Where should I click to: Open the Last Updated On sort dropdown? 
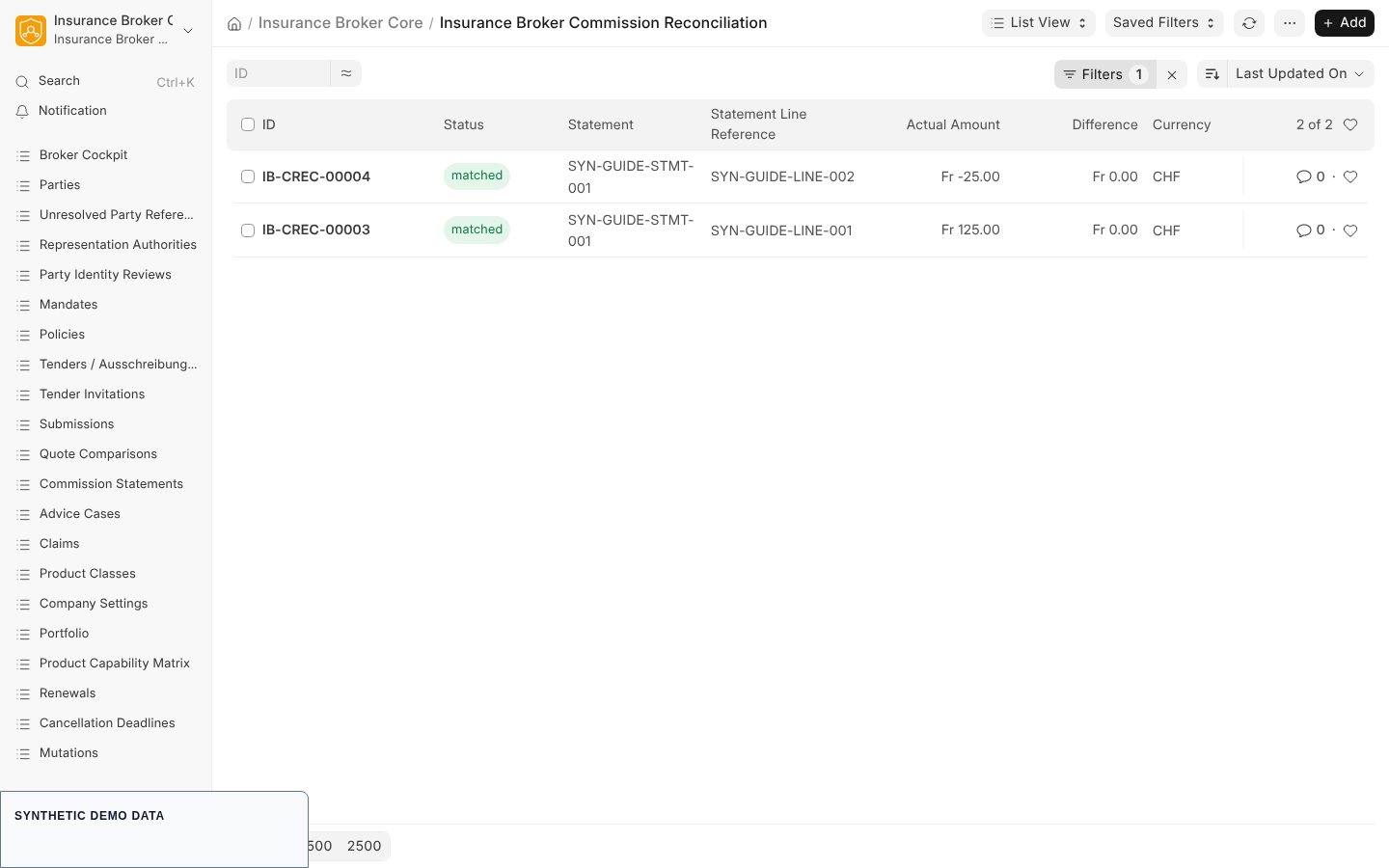click(1300, 74)
